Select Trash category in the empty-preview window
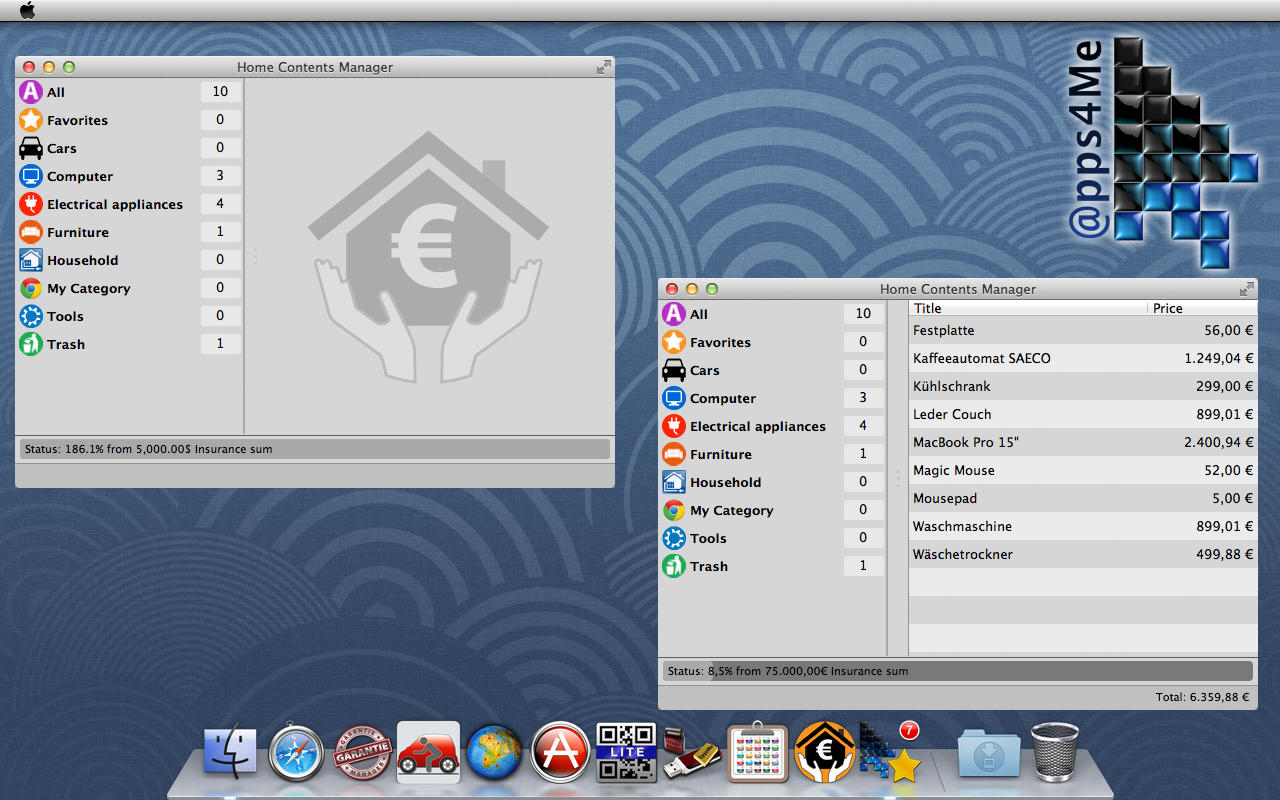Image resolution: width=1280 pixels, height=800 pixels. 65,344
